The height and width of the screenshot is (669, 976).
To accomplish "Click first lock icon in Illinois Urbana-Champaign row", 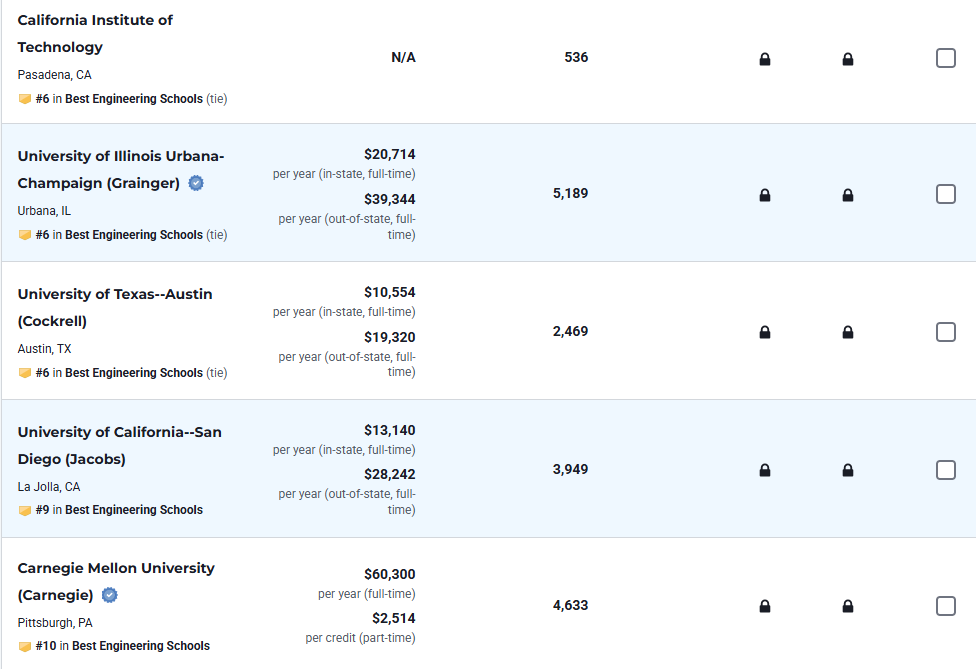I will tap(765, 195).
